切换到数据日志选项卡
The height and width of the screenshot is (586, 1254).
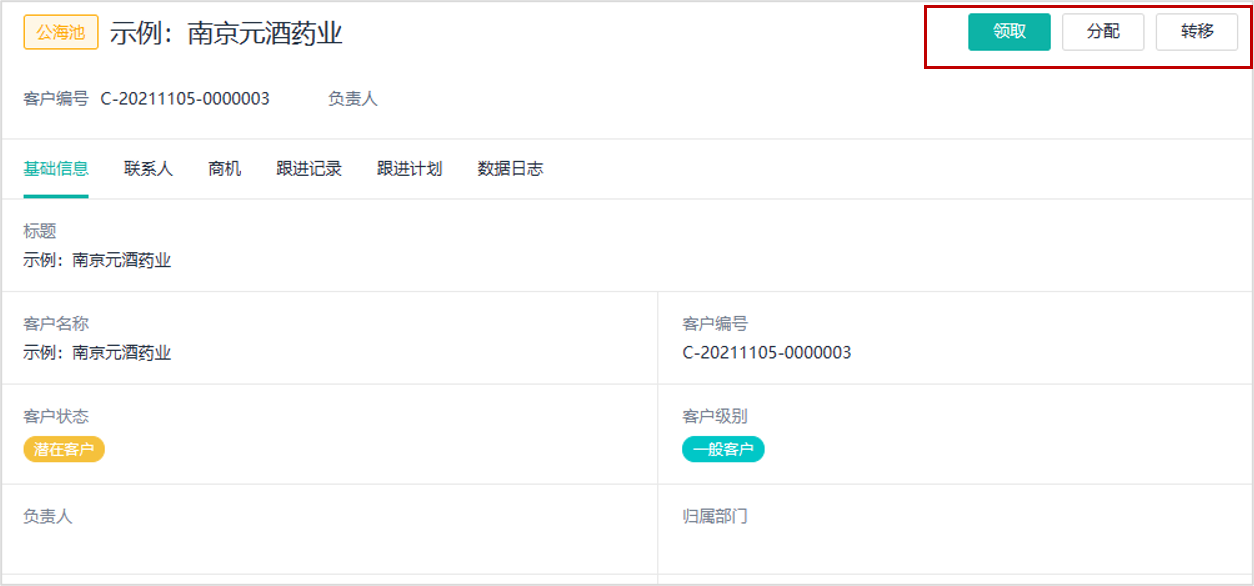508,168
